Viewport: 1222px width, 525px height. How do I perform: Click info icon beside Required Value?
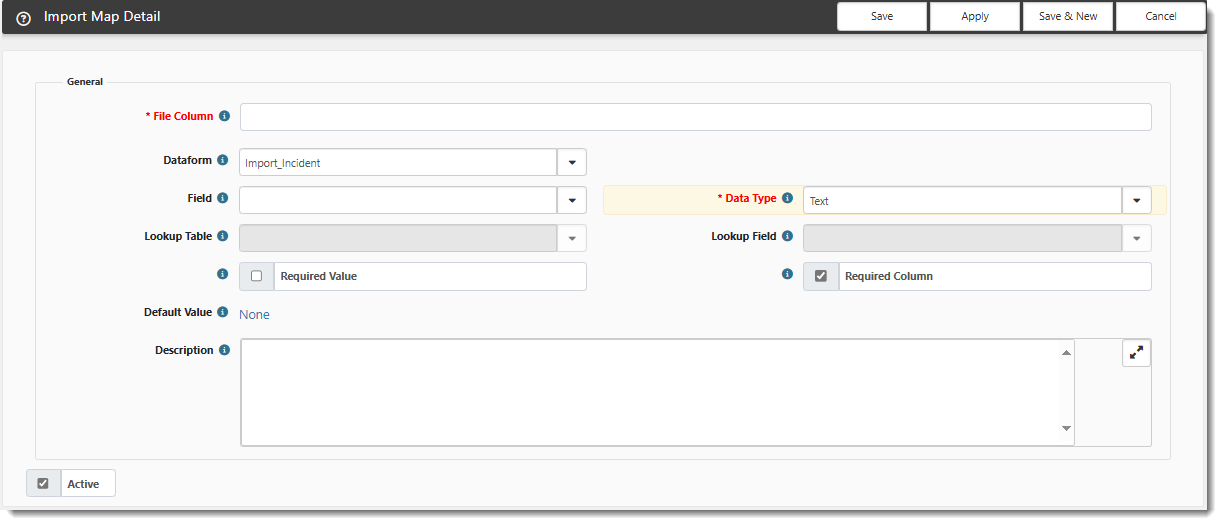(222, 274)
